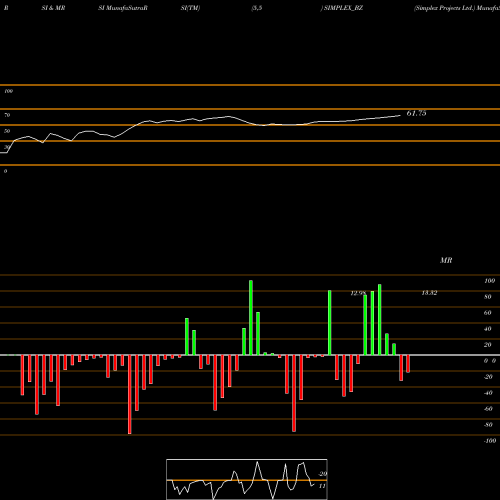Viewport: 500px width, 500px height.
Task: Click the 50 level label on RSI axis
Action: (x=7, y=131)
